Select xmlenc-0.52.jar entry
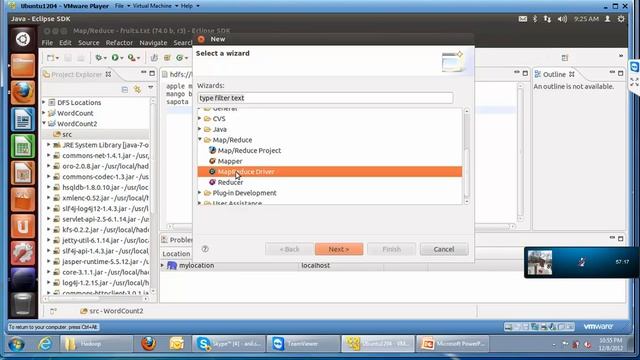The image size is (640, 360). (101, 198)
